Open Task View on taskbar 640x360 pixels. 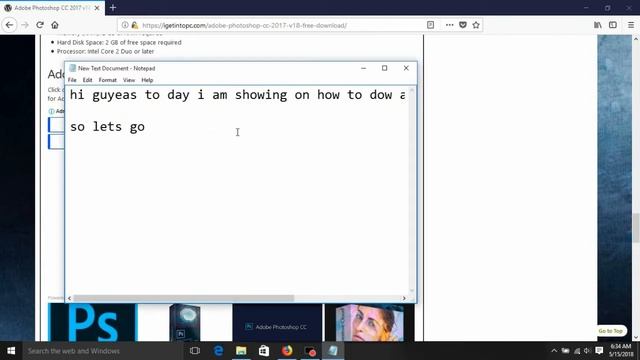195,351
